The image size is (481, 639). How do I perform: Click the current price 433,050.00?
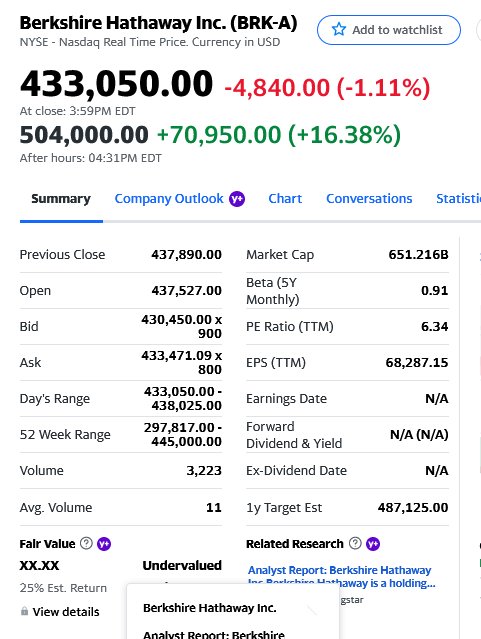tap(116, 84)
